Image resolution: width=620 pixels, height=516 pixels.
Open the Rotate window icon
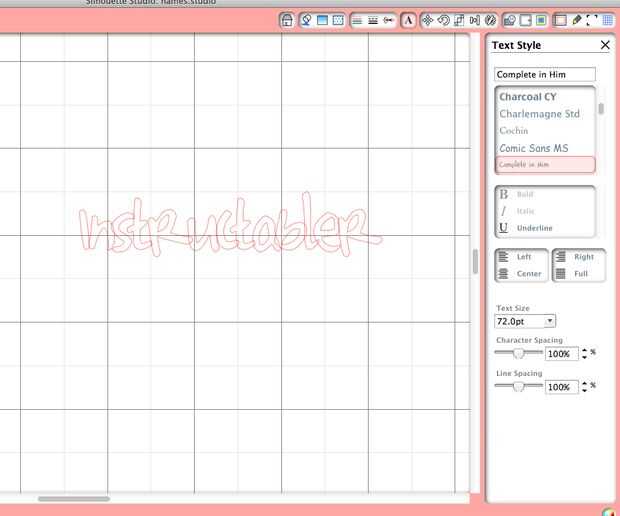click(443, 20)
